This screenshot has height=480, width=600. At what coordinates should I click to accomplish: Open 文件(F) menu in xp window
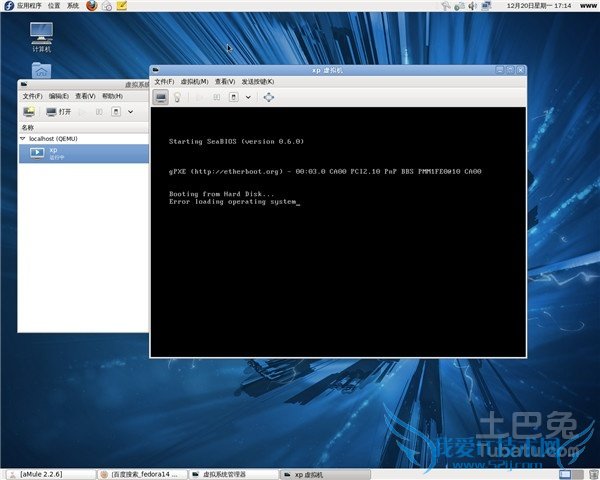coord(164,82)
